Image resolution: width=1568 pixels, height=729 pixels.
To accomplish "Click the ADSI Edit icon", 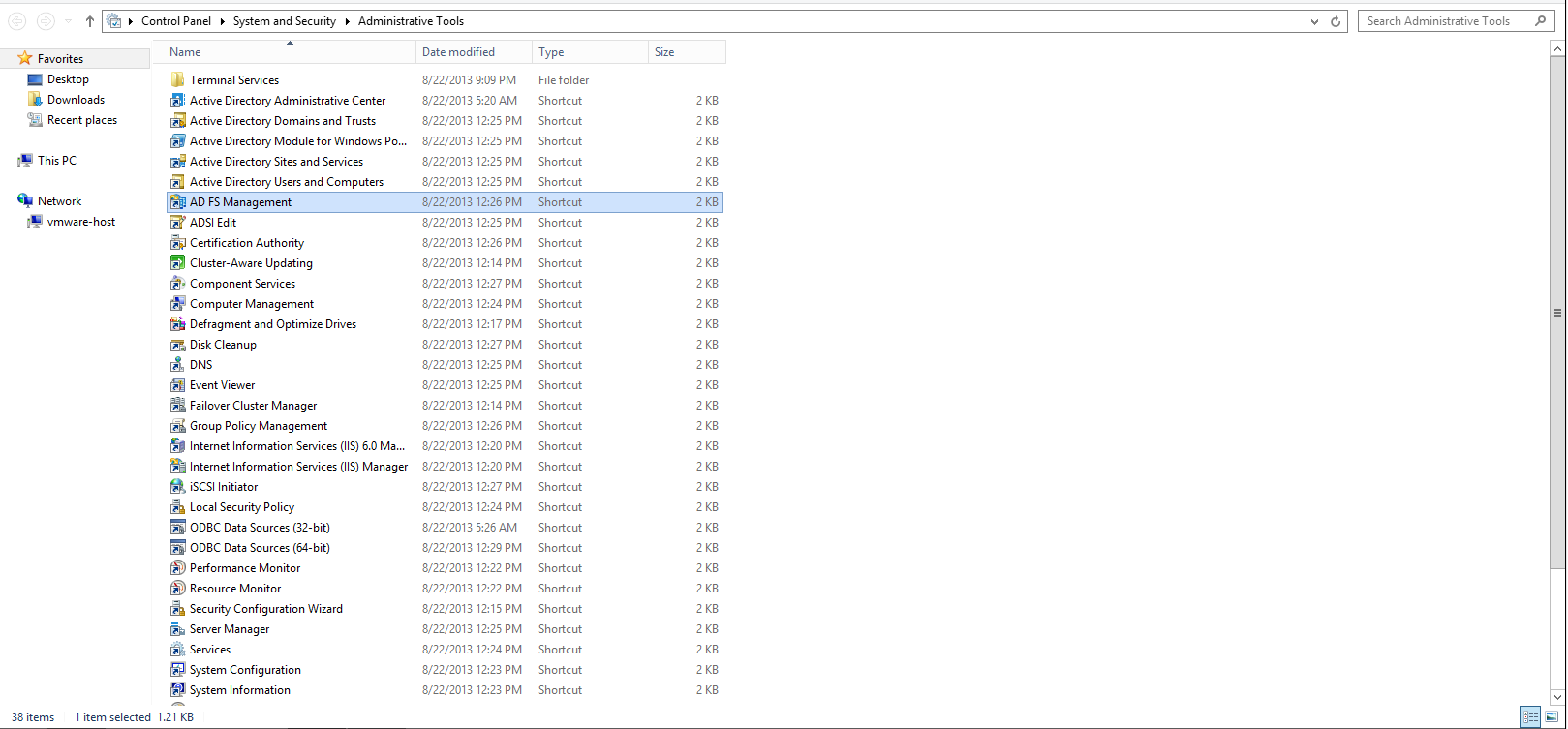I will pyautogui.click(x=178, y=223).
